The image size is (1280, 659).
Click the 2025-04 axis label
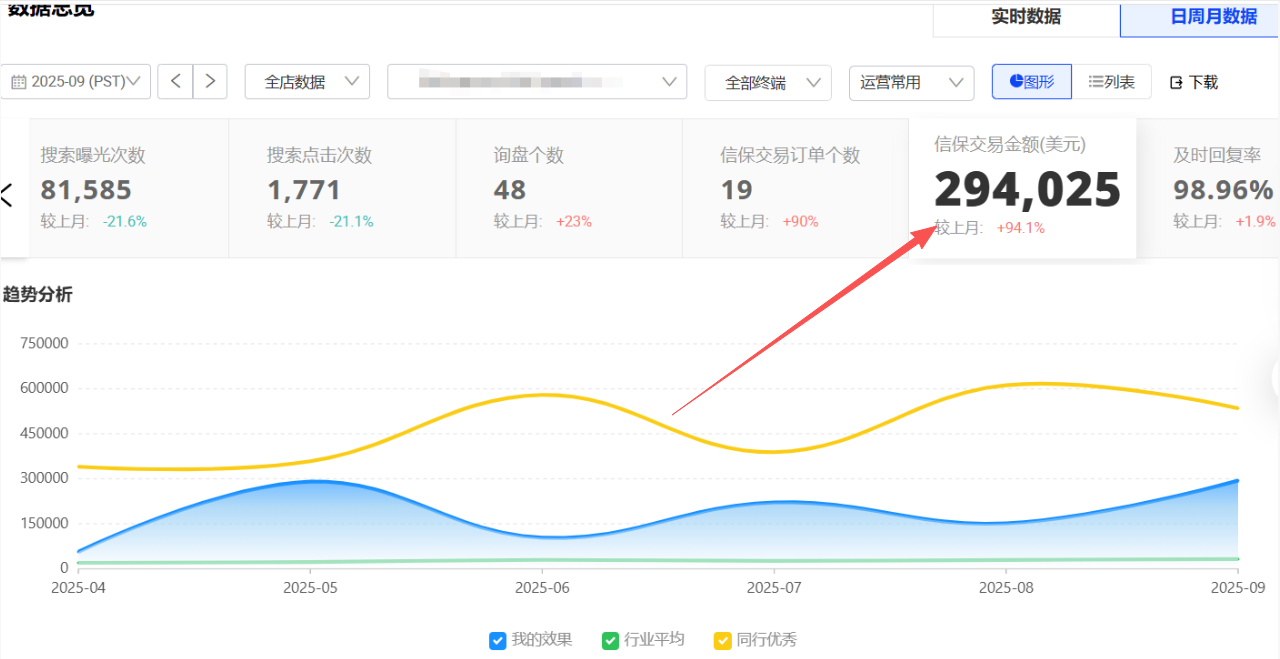coord(78,588)
